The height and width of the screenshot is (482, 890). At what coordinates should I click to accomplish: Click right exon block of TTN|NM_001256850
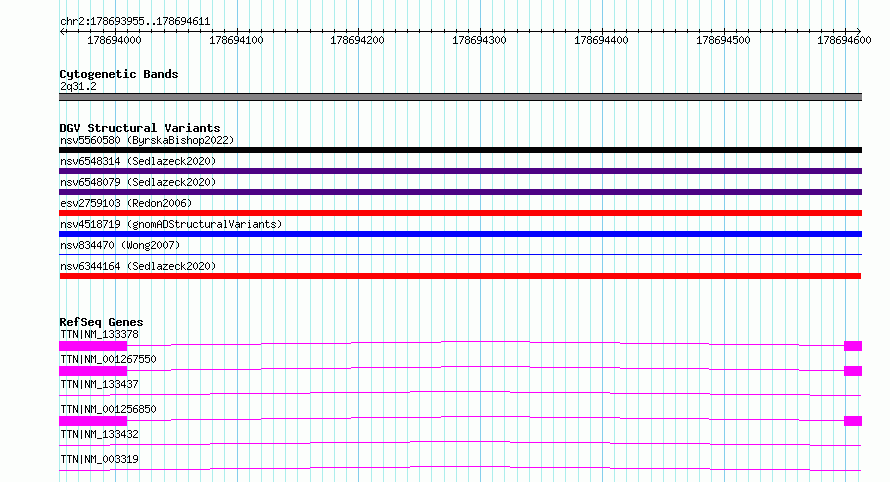[853, 421]
